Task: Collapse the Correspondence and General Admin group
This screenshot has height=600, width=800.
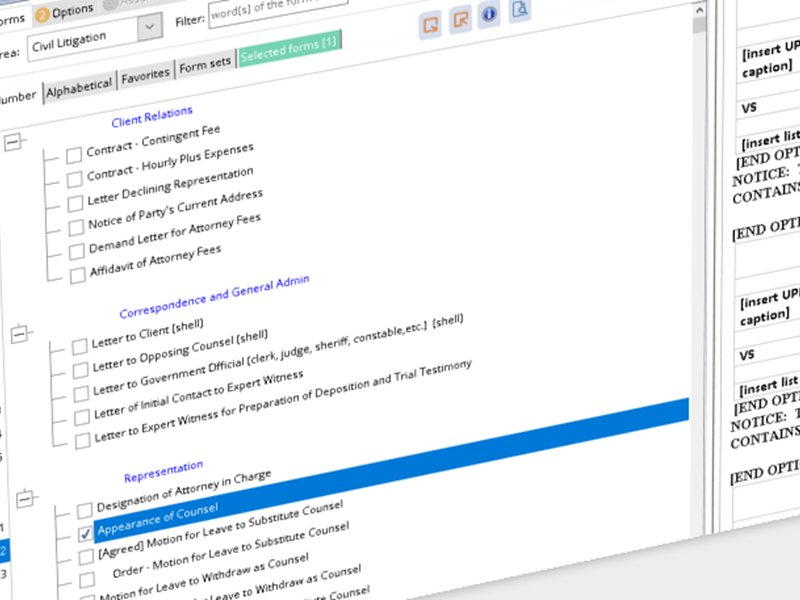Action: tap(19, 335)
